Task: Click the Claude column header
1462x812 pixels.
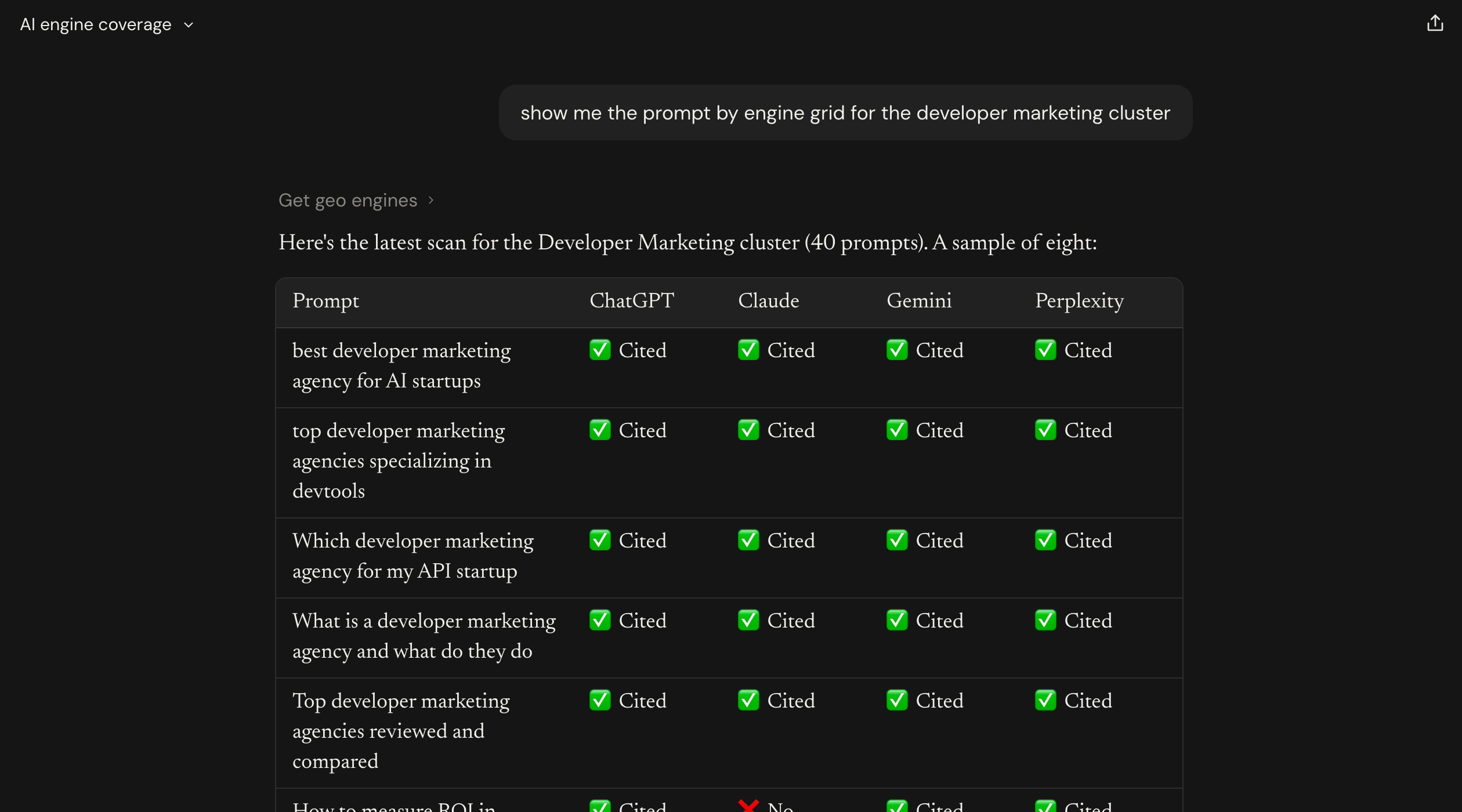Action: (x=768, y=300)
